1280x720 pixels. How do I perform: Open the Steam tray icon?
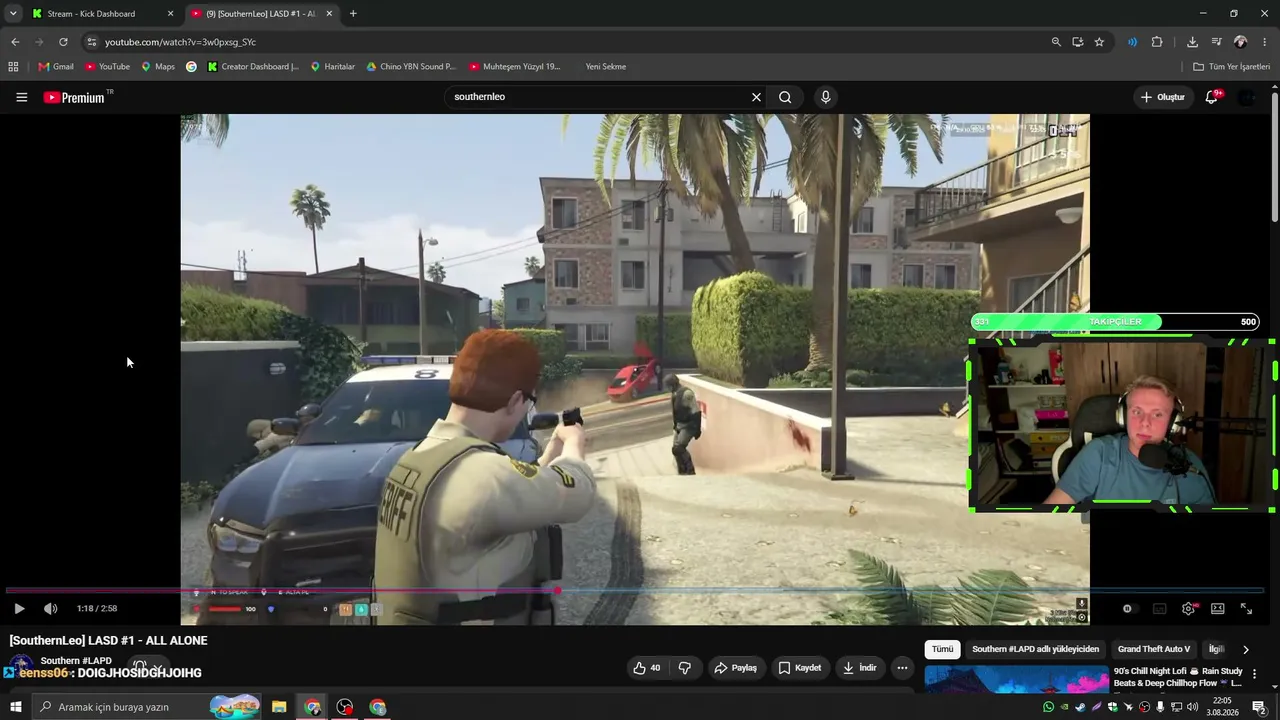pos(1080,707)
